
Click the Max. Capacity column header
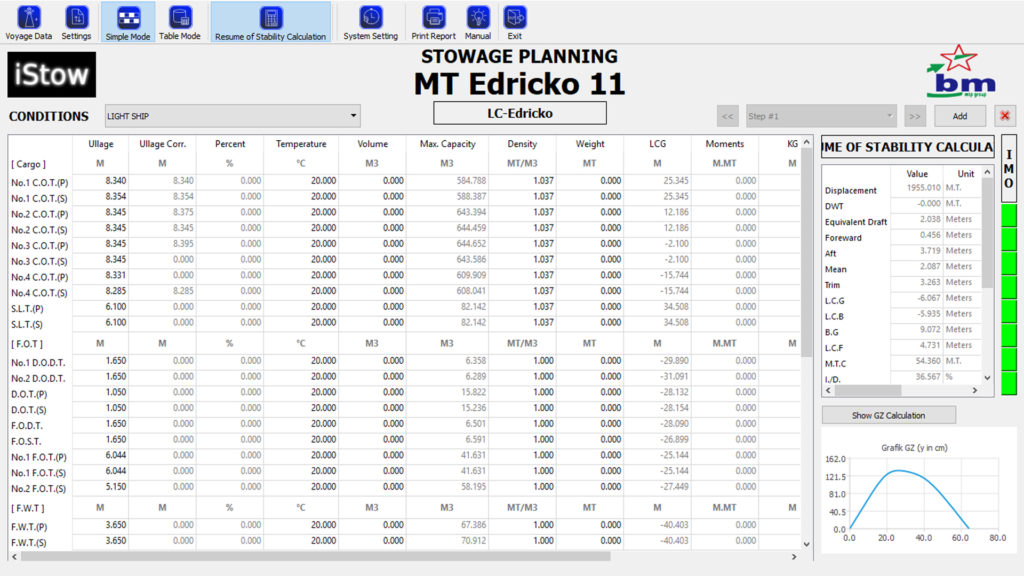click(x=447, y=144)
